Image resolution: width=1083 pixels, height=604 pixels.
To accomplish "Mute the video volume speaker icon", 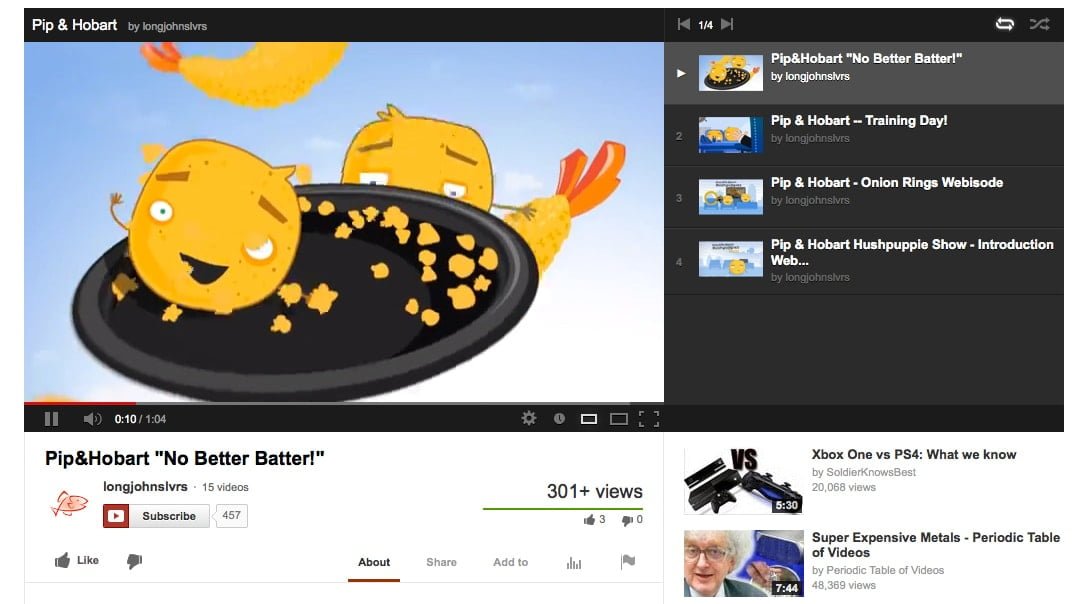I will pyautogui.click(x=92, y=419).
